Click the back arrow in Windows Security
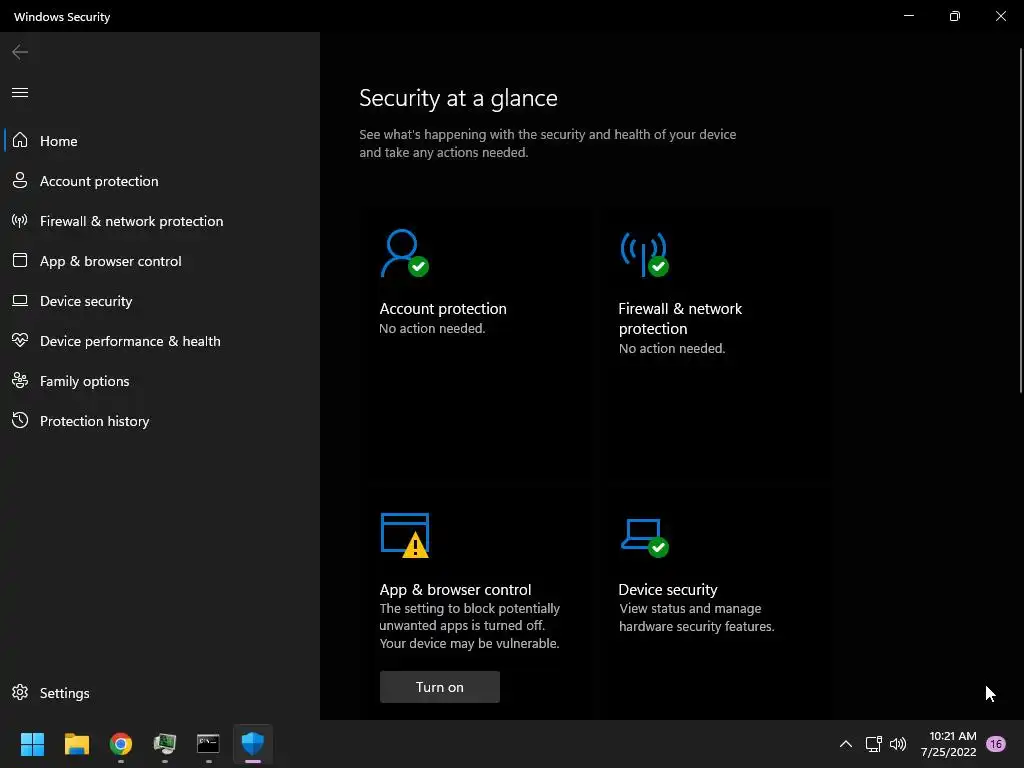Image resolution: width=1024 pixels, height=768 pixels. pyautogui.click(x=20, y=52)
